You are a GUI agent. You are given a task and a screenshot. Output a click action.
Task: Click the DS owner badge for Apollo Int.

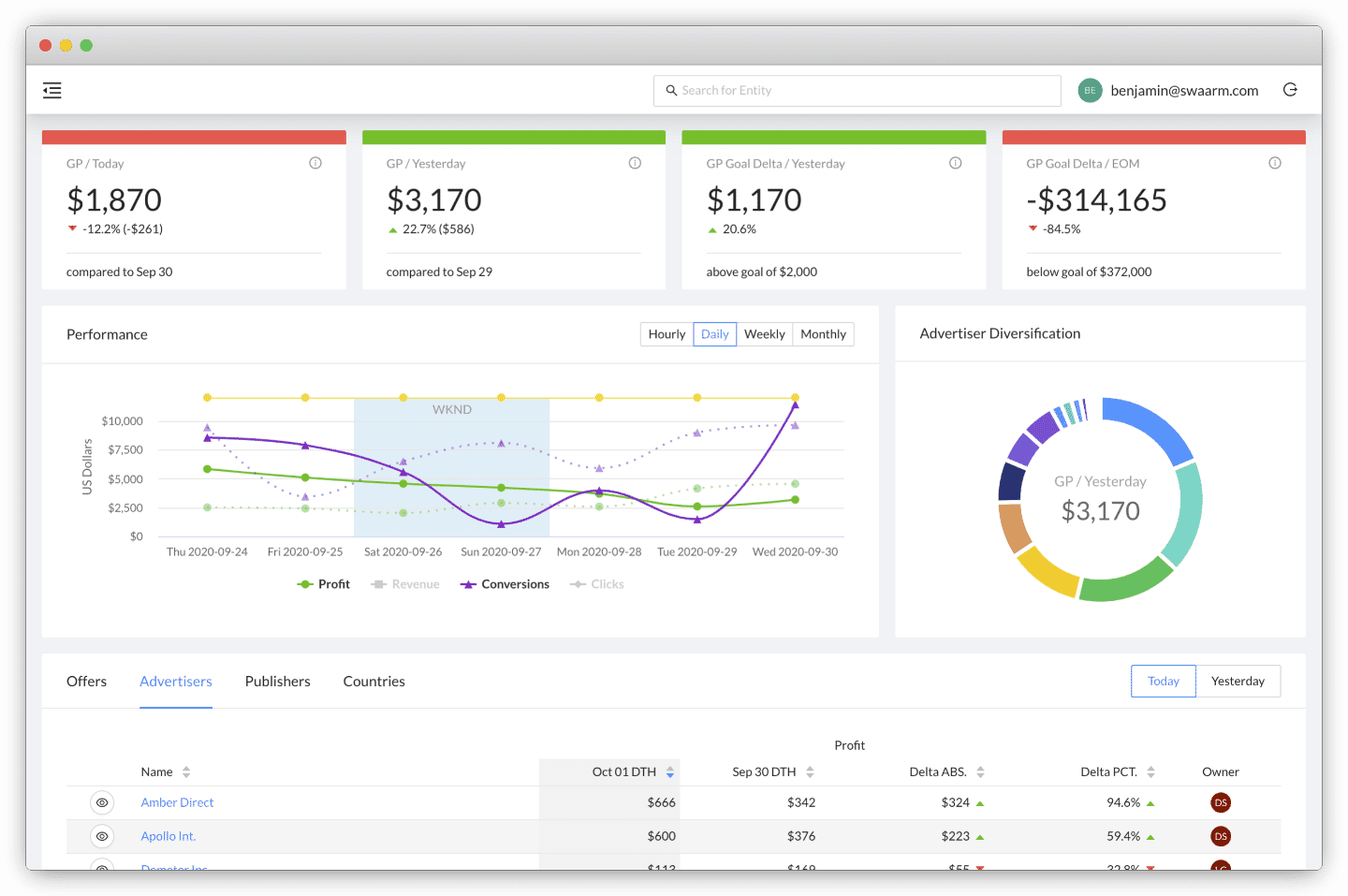[1221, 836]
